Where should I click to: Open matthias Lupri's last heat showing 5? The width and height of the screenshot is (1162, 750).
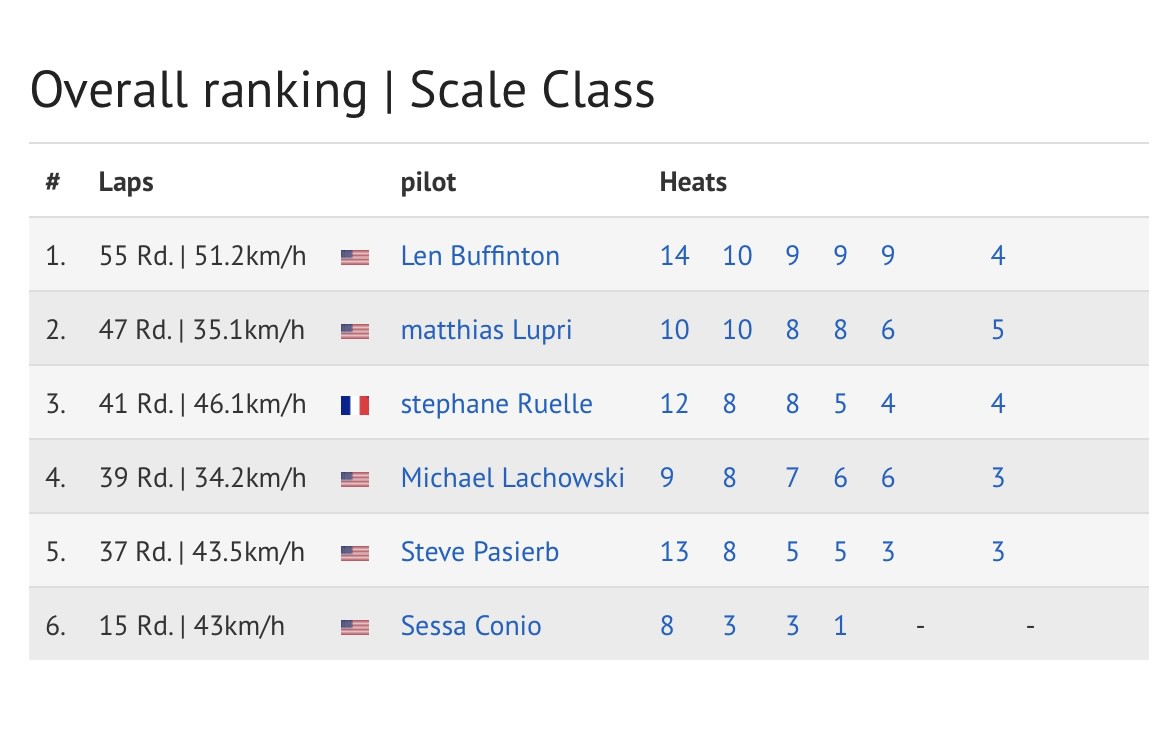coord(997,330)
